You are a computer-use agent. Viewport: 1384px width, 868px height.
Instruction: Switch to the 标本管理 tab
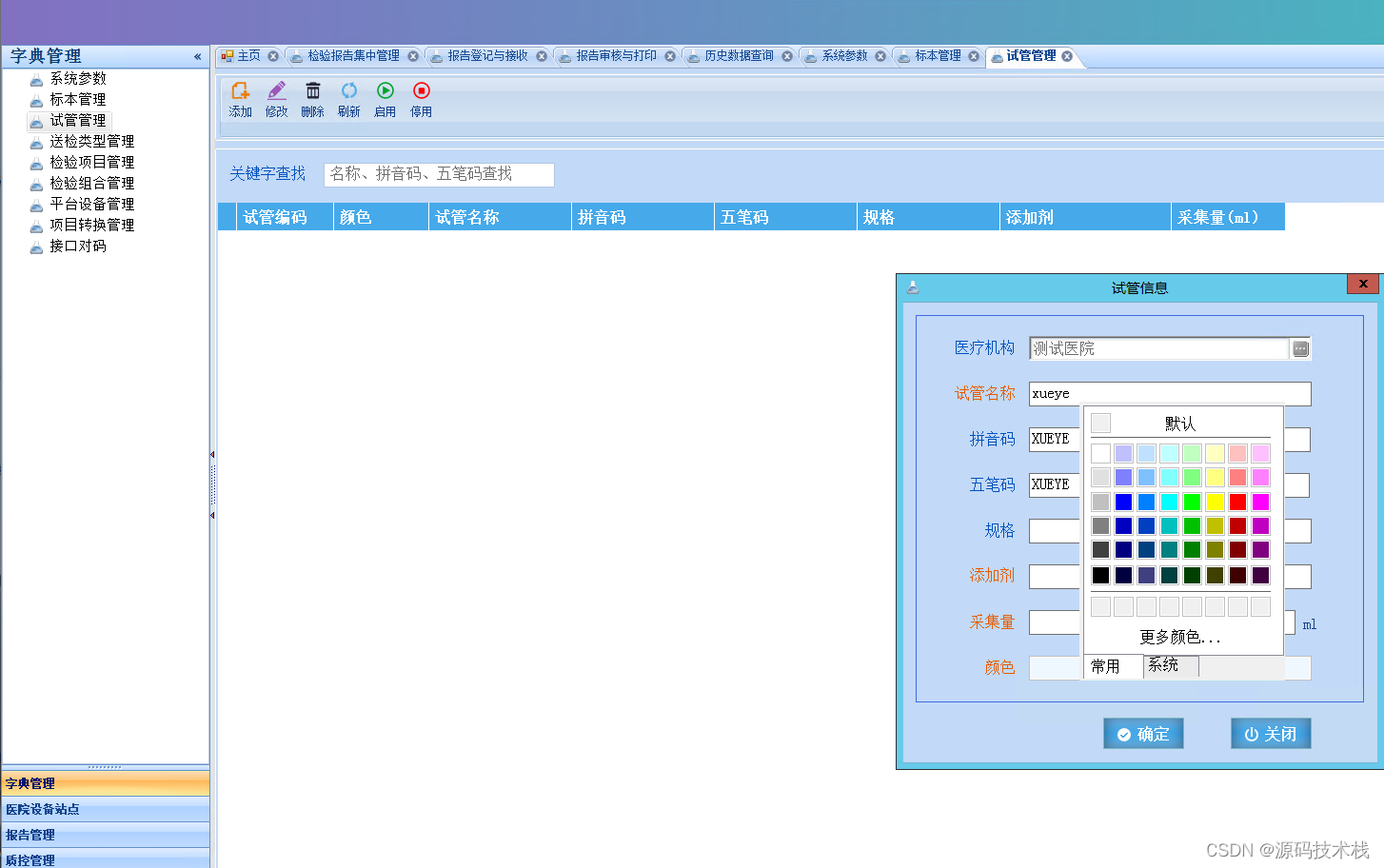(938, 56)
